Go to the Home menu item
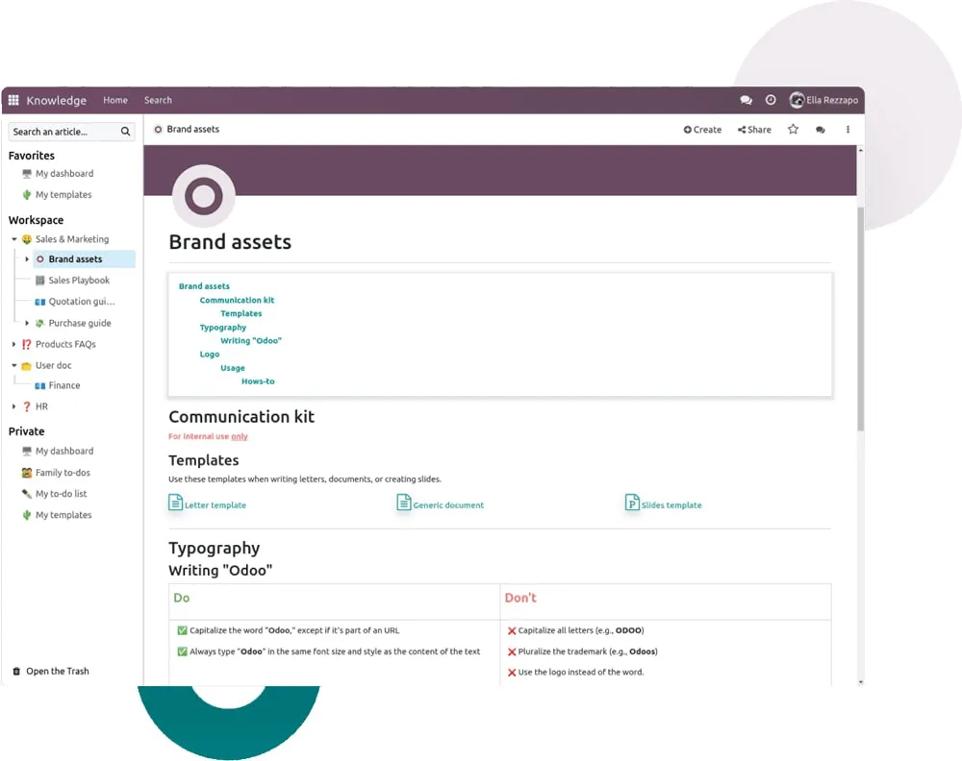The width and height of the screenshot is (962, 761). click(x=115, y=100)
